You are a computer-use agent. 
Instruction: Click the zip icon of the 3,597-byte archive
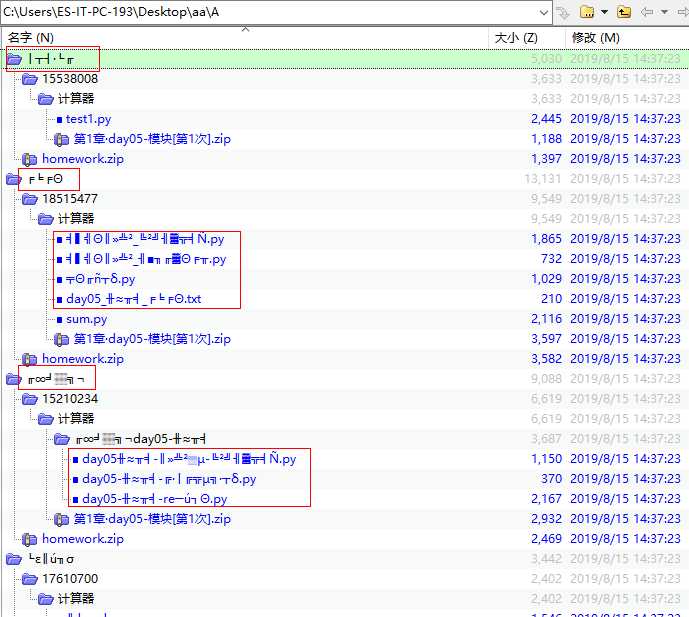61,339
